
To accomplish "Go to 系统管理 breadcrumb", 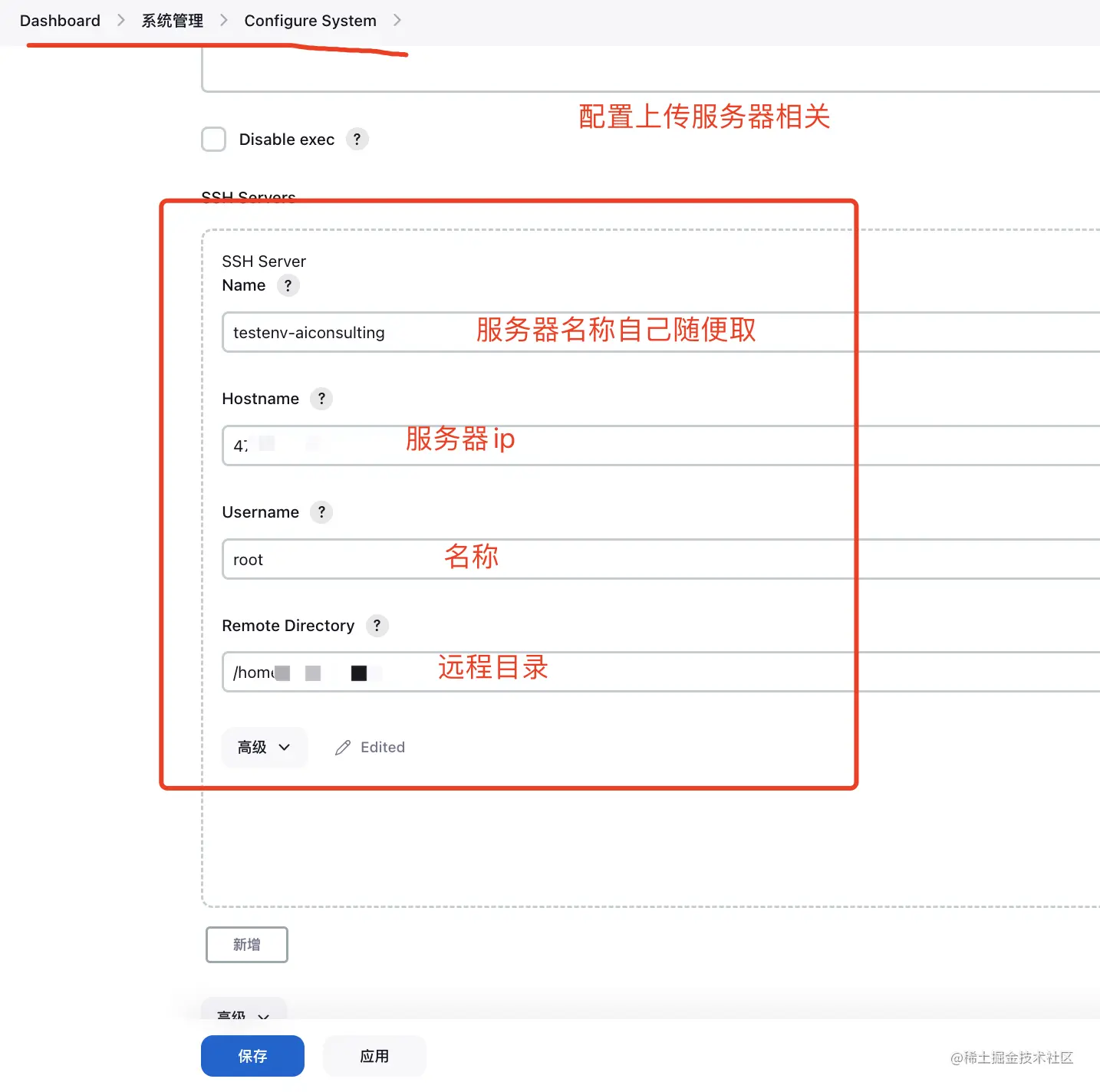I will [x=172, y=21].
